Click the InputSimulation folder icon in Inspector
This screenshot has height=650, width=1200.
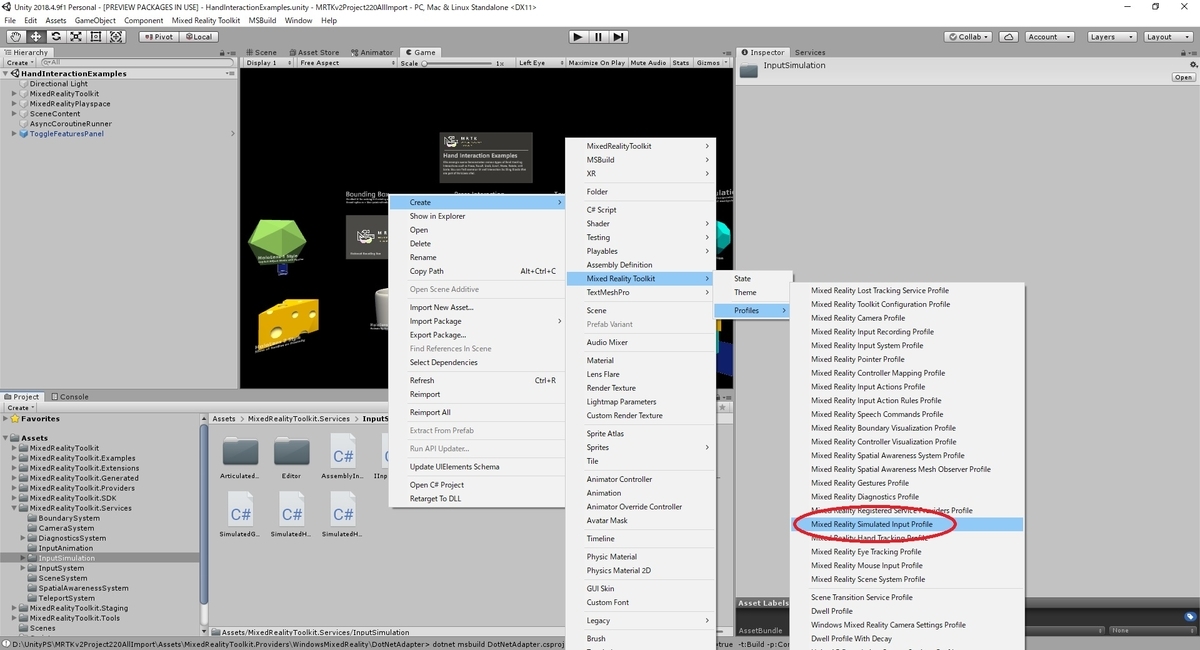[x=749, y=70]
